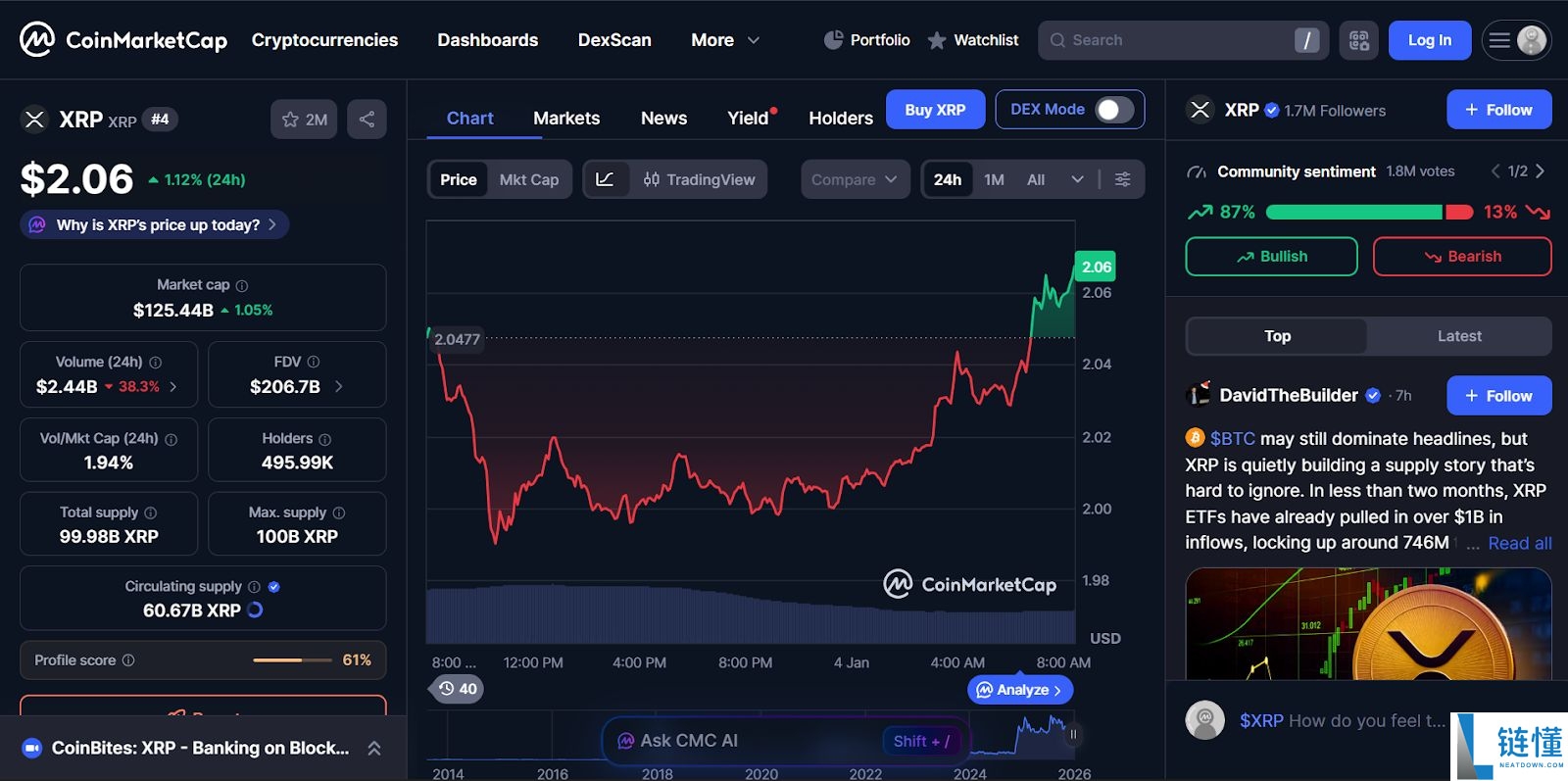1568x781 pixels.
Task: Set chart range to All
Action: [x=1036, y=179]
